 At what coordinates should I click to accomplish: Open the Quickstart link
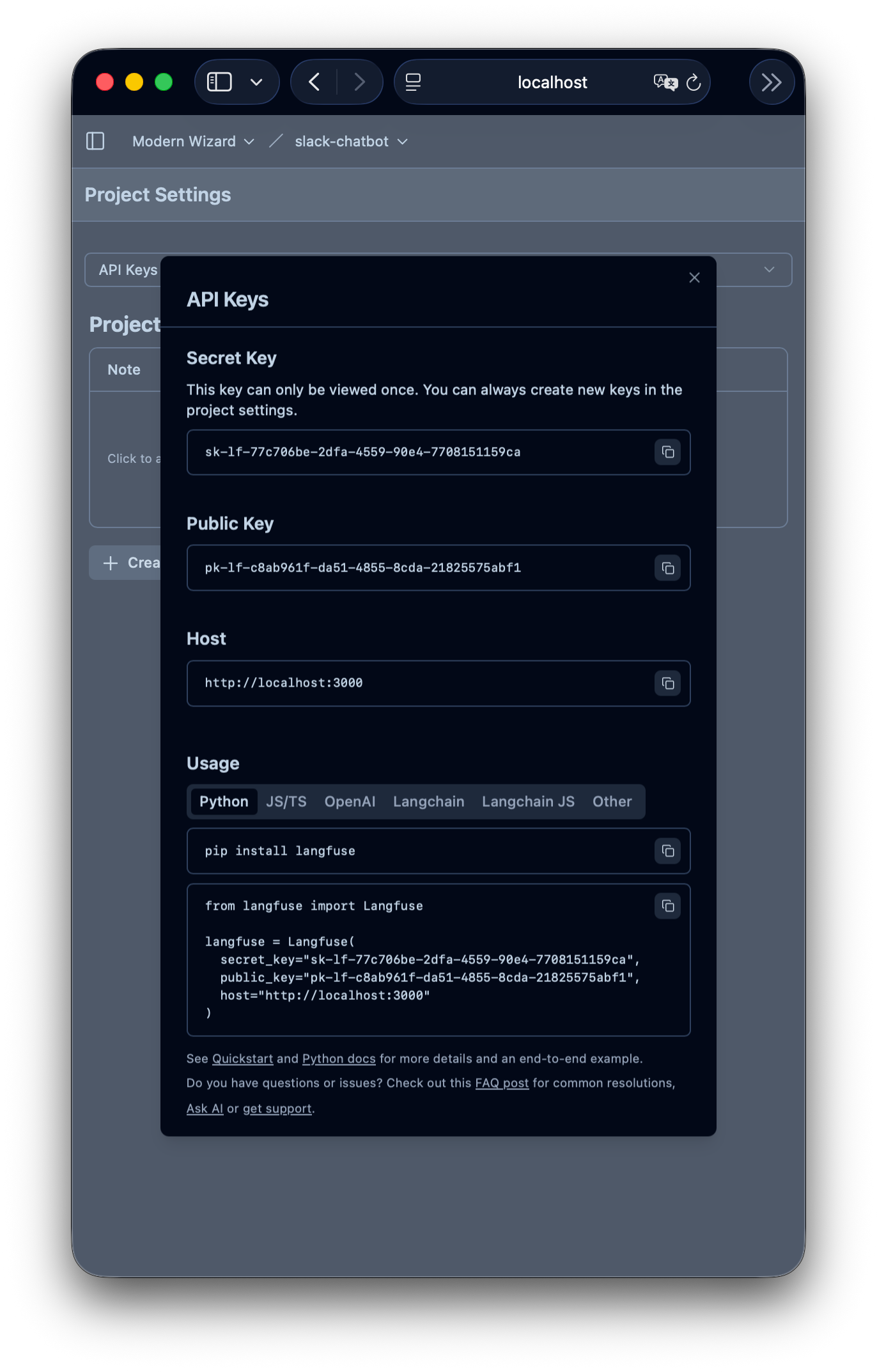242,1059
